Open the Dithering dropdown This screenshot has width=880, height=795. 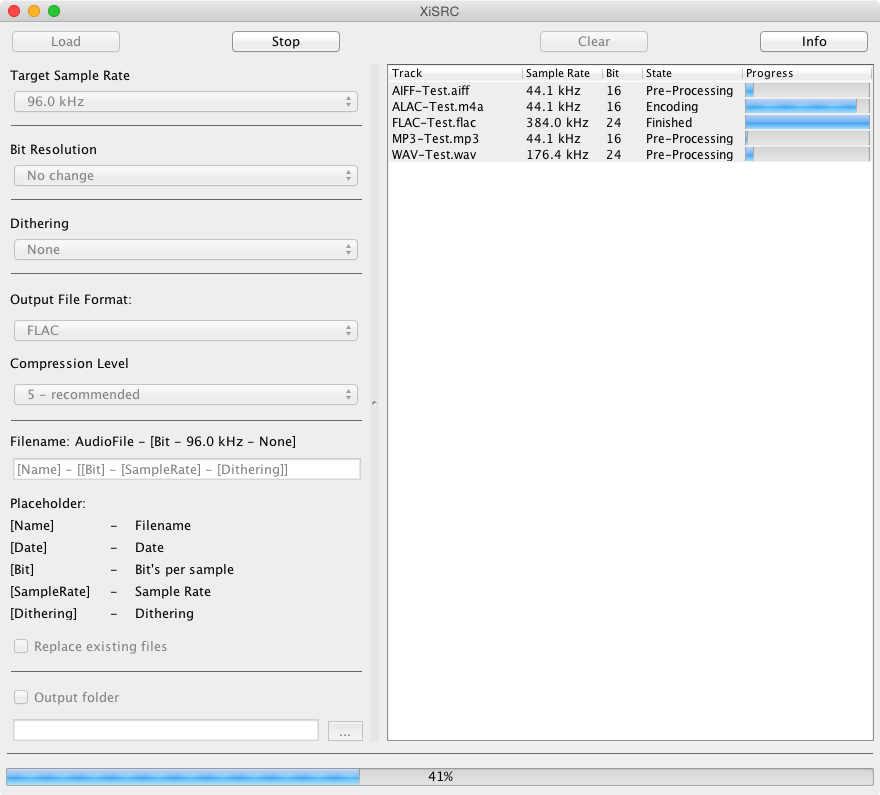pyautogui.click(x=186, y=250)
